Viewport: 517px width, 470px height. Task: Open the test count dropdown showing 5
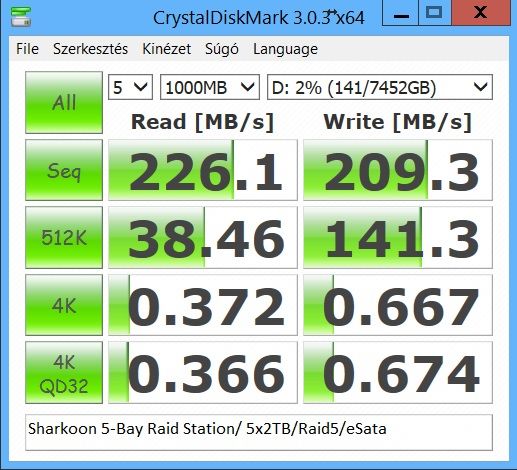coord(130,87)
